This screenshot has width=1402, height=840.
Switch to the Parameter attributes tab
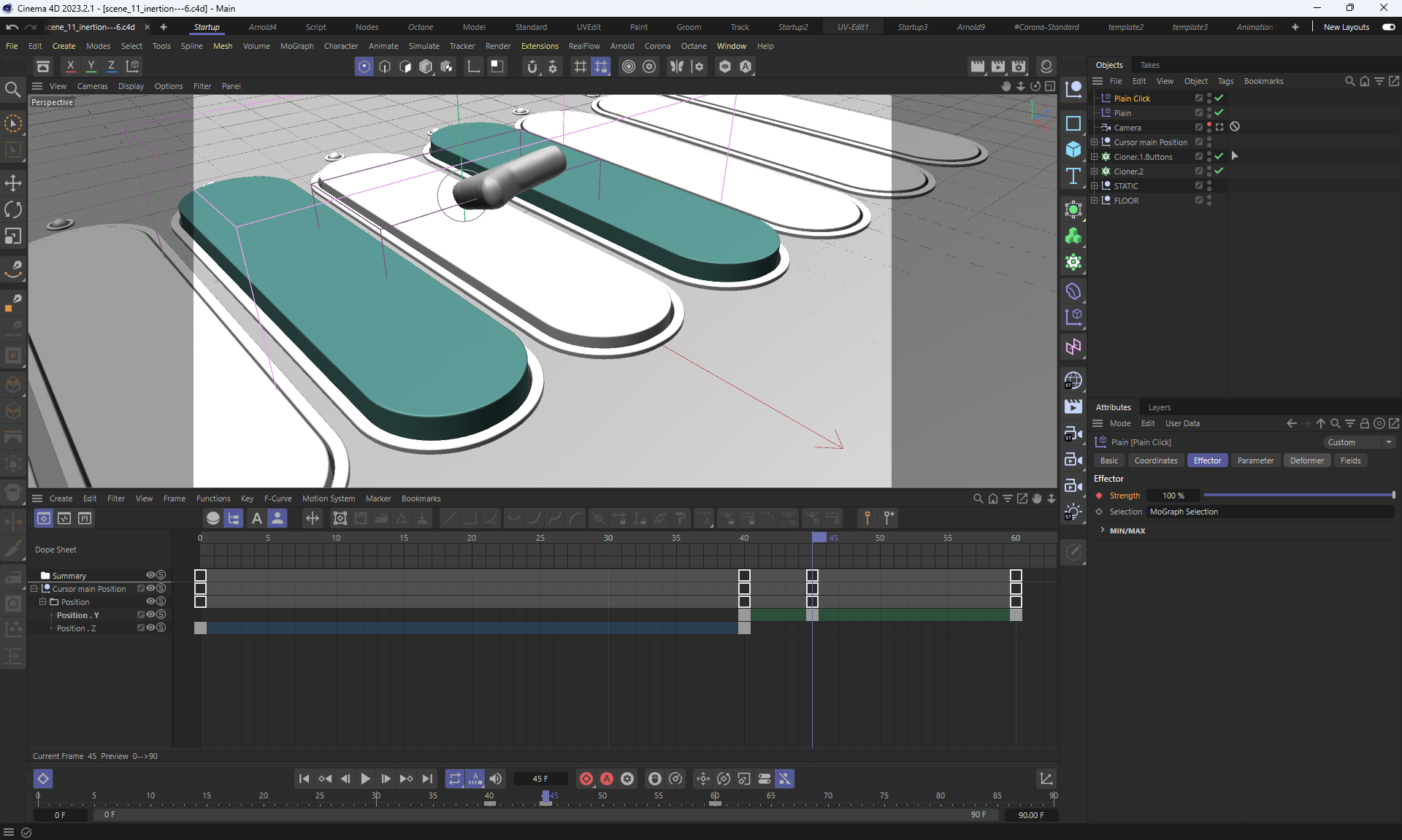1254,461
